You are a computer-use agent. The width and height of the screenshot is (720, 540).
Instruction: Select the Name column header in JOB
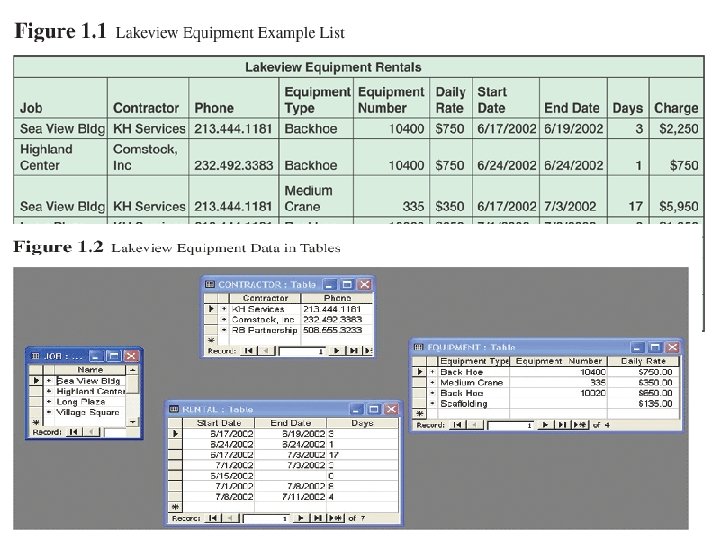(x=90, y=370)
